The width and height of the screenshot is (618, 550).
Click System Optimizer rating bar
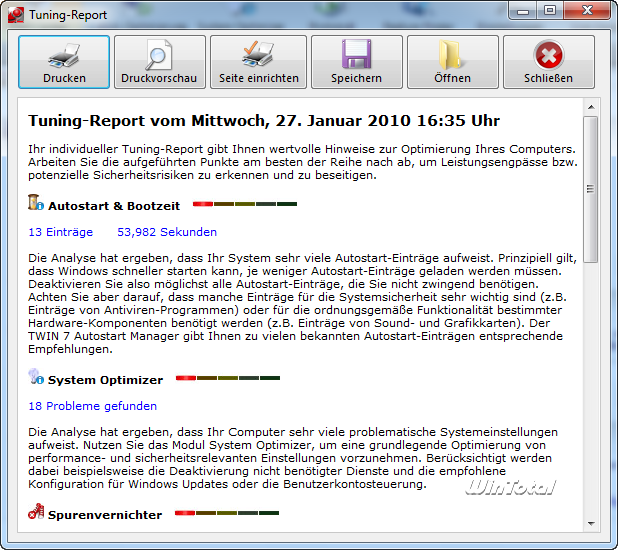(228, 378)
